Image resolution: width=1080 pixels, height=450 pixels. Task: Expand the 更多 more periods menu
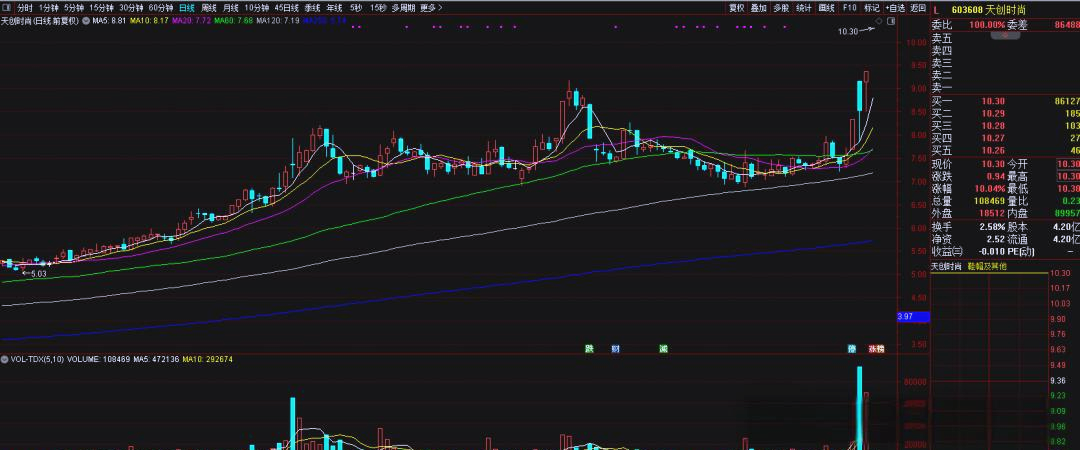[431, 8]
